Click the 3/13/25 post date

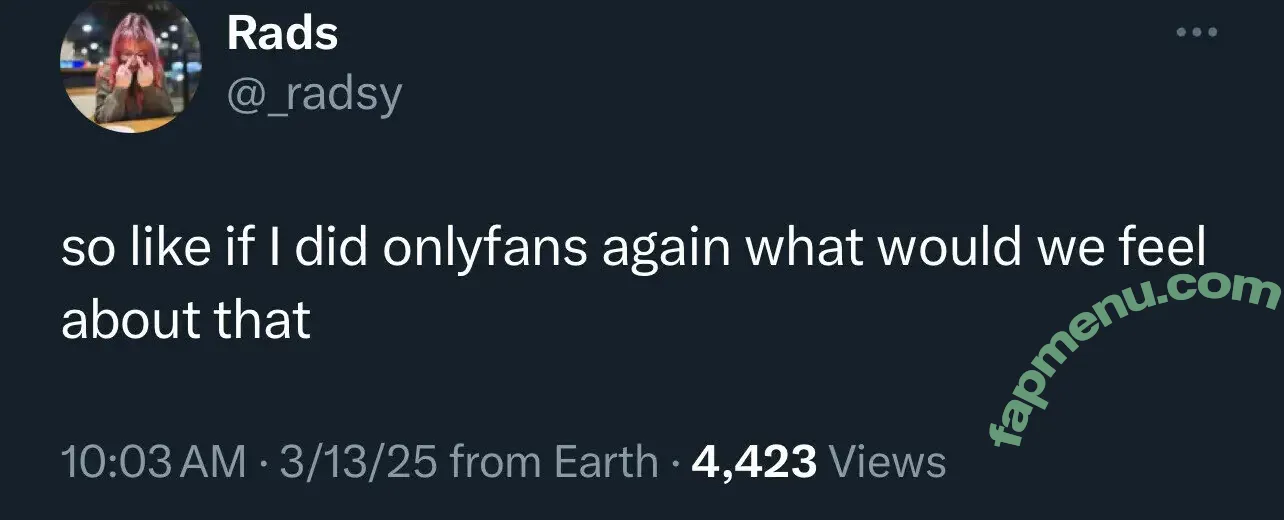pyautogui.click(x=359, y=462)
